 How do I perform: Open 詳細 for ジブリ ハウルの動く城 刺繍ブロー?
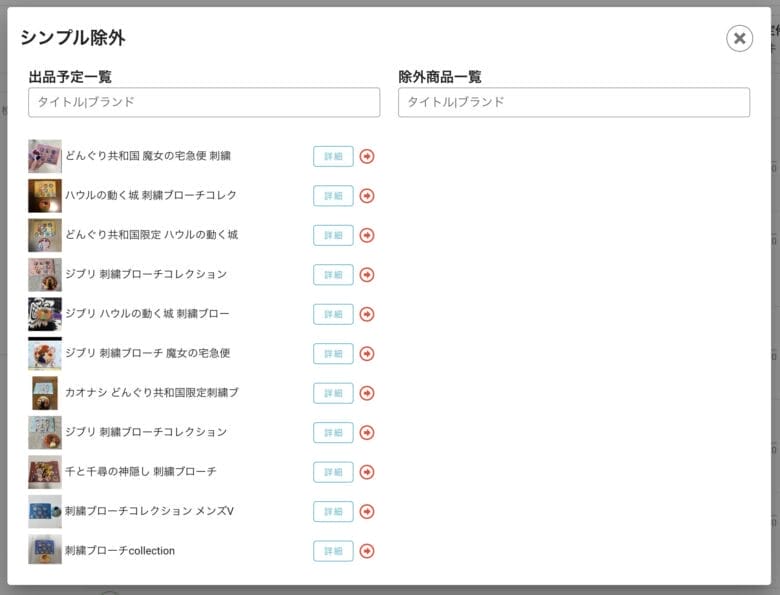pos(333,314)
